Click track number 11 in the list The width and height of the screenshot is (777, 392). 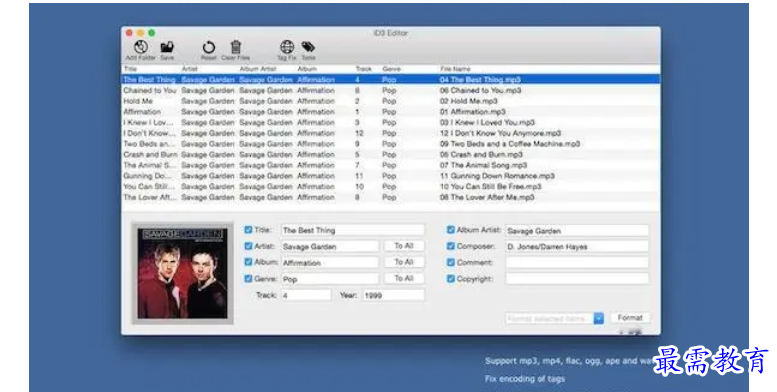click(x=359, y=176)
